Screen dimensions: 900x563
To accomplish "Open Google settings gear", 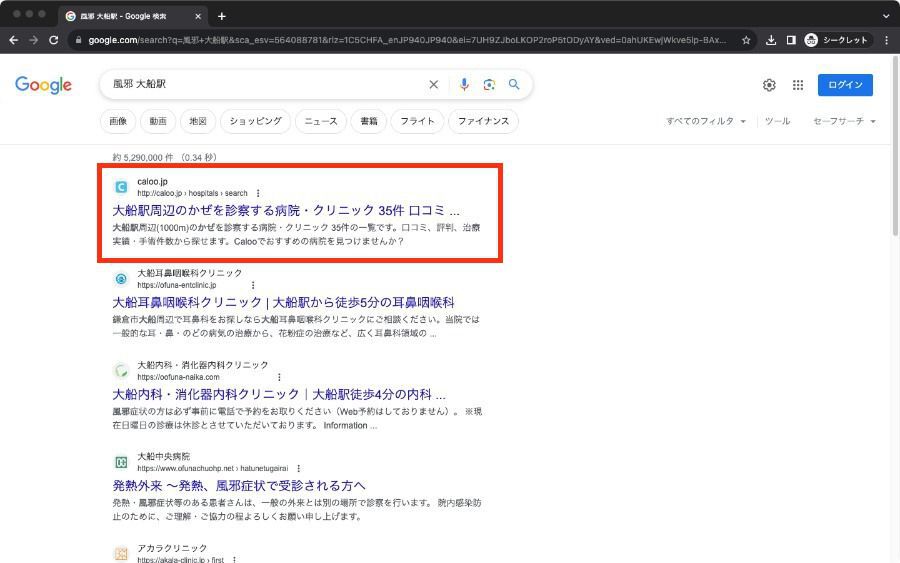I will 769,85.
